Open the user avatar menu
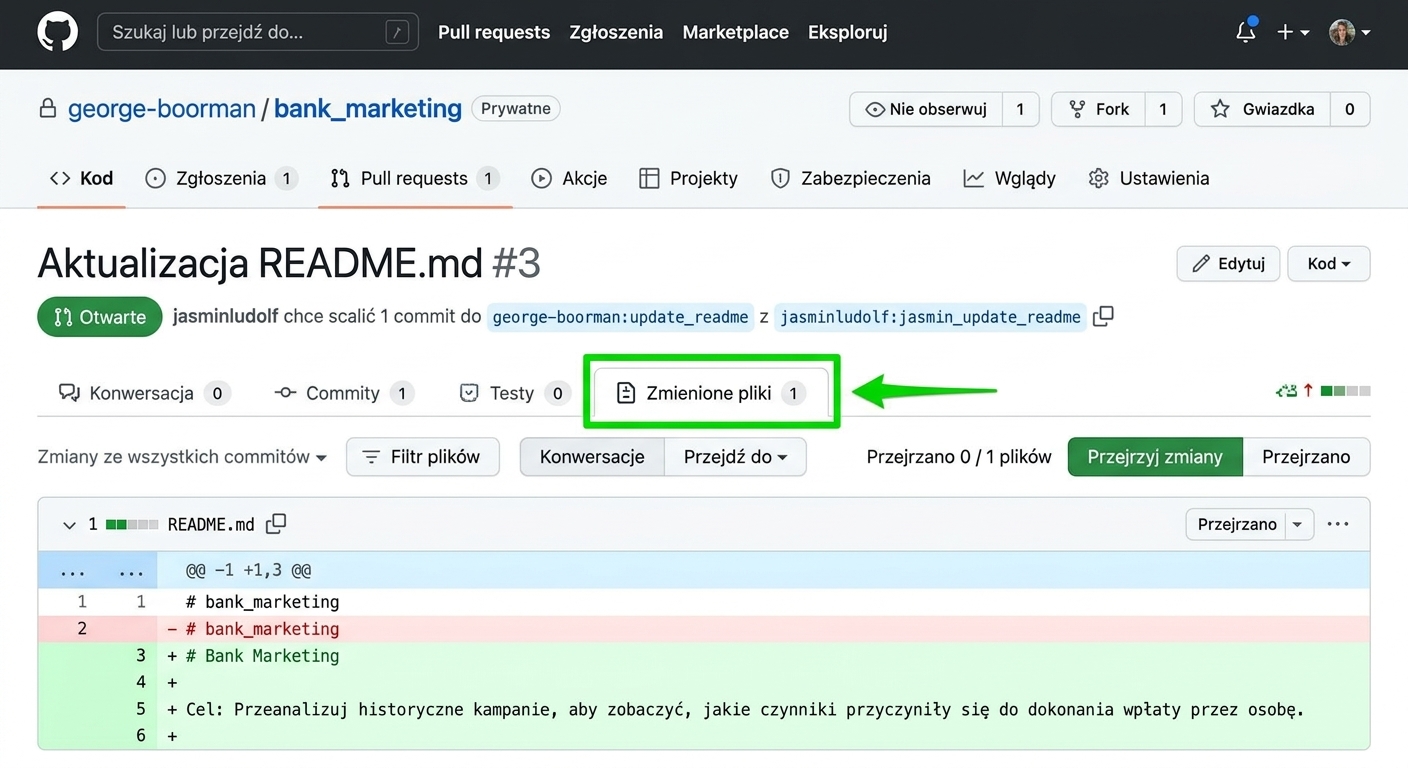The height and width of the screenshot is (768, 1408). (1349, 32)
